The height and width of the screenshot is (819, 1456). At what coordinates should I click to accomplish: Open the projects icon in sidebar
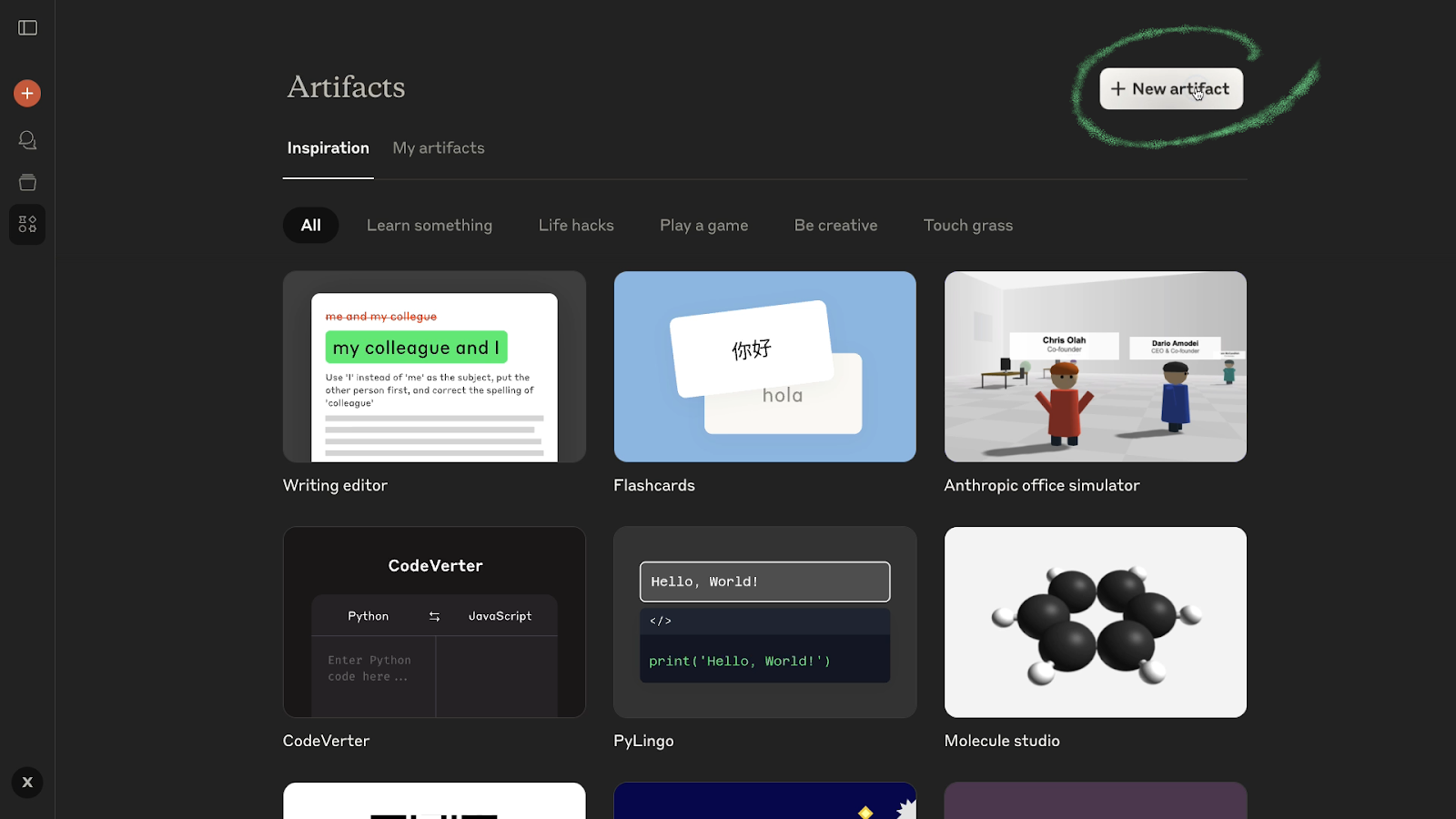(27, 183)
